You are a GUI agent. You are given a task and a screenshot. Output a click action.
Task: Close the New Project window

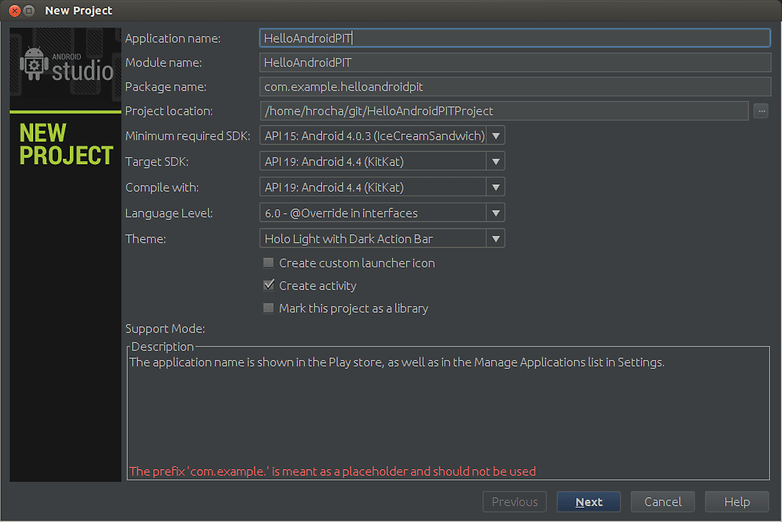point(14,10)
